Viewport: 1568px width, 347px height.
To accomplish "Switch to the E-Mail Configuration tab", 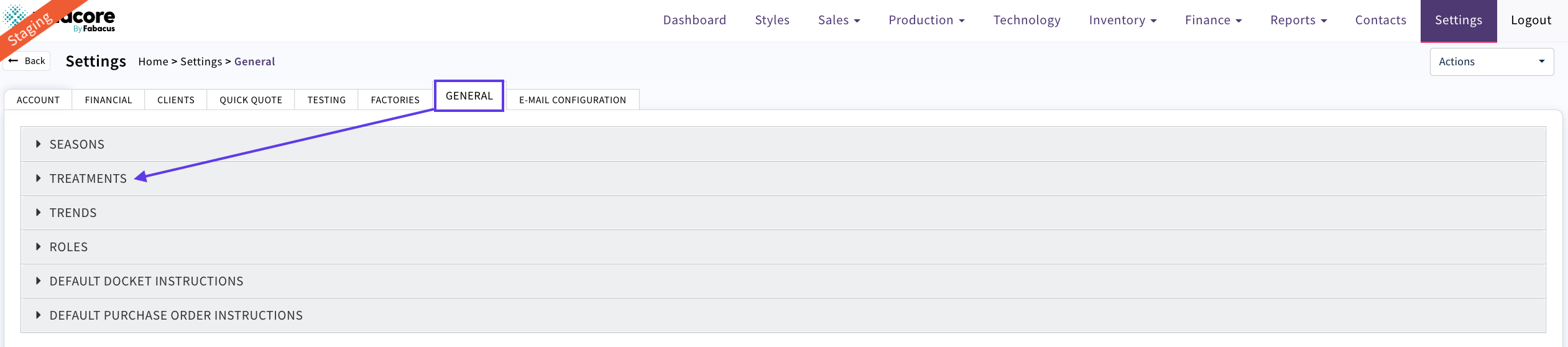I will [x=572, y=99].
